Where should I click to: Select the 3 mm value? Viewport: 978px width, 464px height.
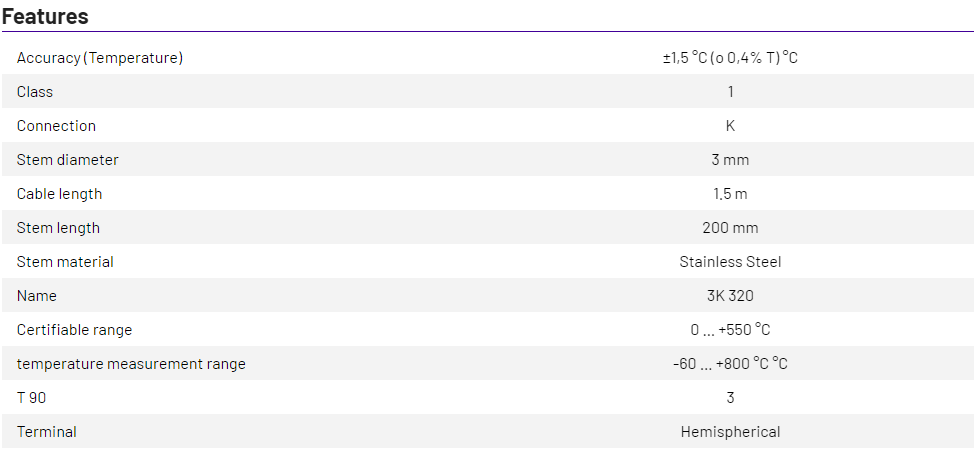[730, 160]
